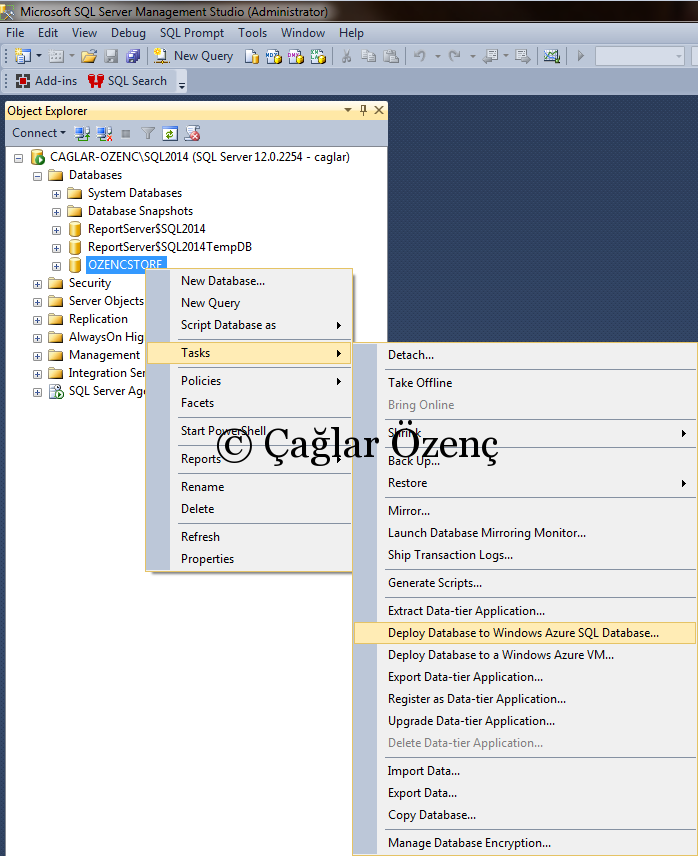This screenshot has height=856, width=700.
Task: Expand the Security folder
Action: pos(37,284)
